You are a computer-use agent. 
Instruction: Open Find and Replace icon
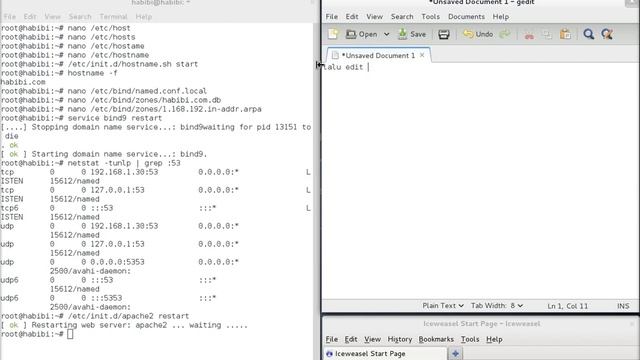607,34
